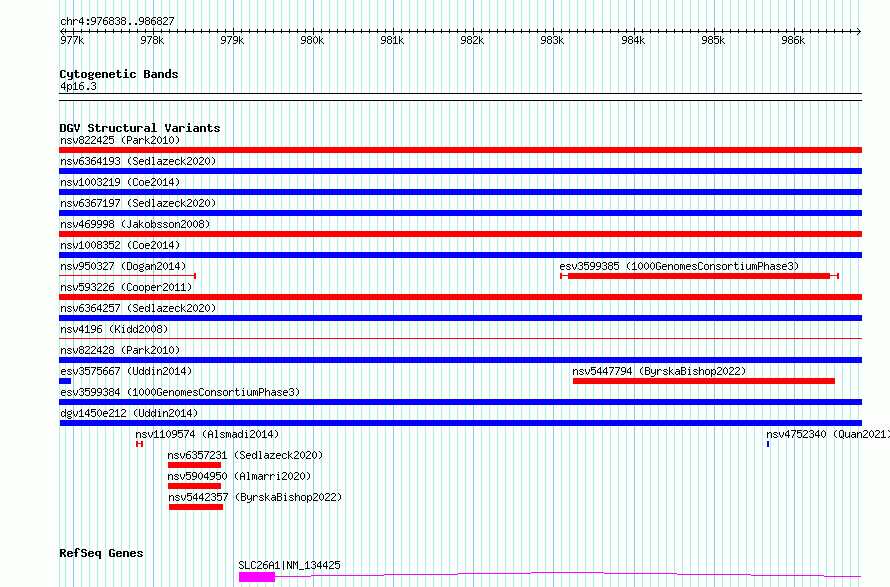Select the red nsv5904950 variant bar
This screenshot has height=587, width=890.
(194, 486)
